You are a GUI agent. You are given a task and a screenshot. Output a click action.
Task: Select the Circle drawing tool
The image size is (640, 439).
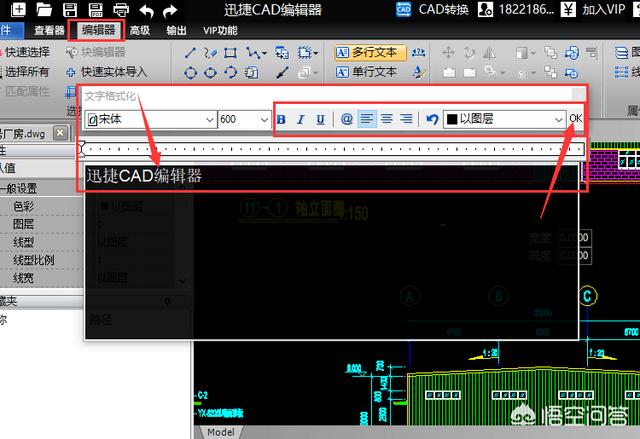pos(190,73)
